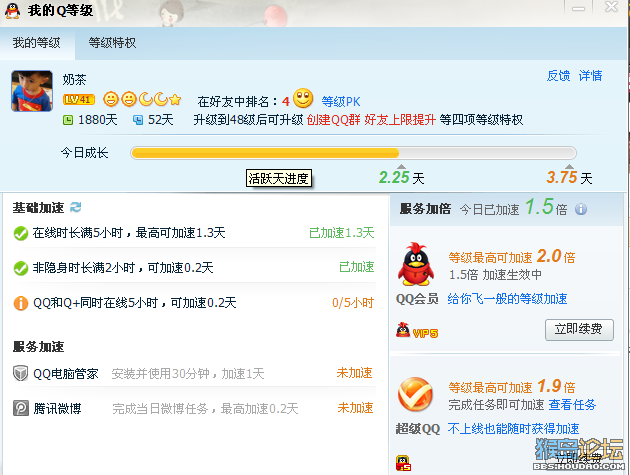Image resolution: width=630 pixels, height=475 pixels.
Task: Open the 等级PK link
Action: point(341,101)
